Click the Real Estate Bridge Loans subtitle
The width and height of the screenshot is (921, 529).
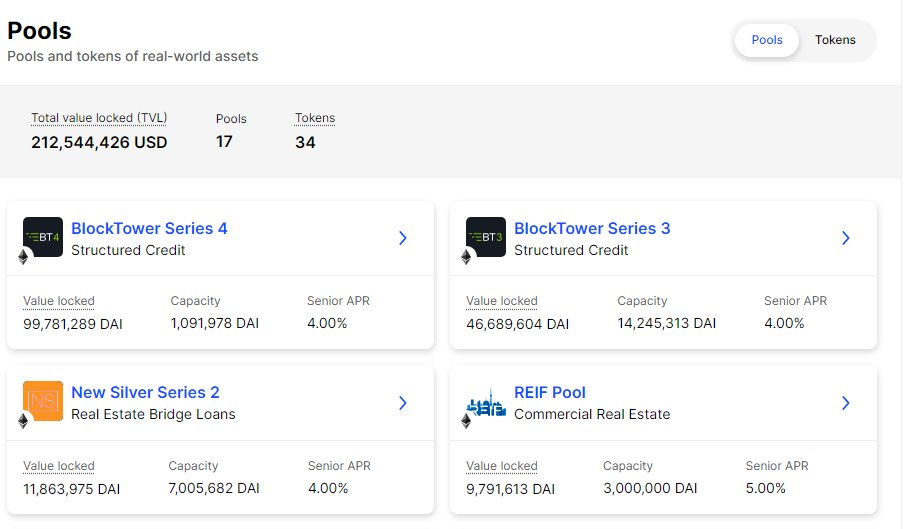click(153, 415)
